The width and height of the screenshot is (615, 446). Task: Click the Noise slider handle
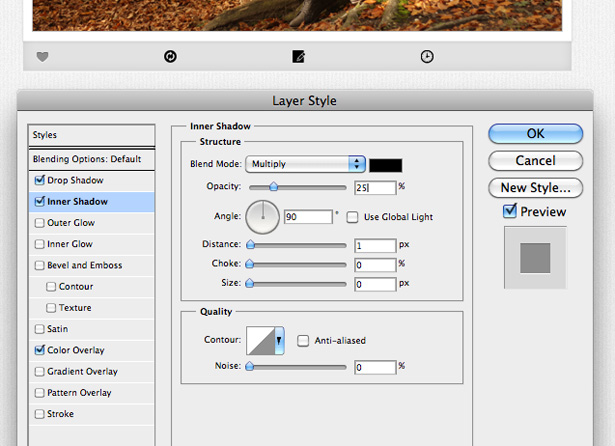(x=249, y=366)
